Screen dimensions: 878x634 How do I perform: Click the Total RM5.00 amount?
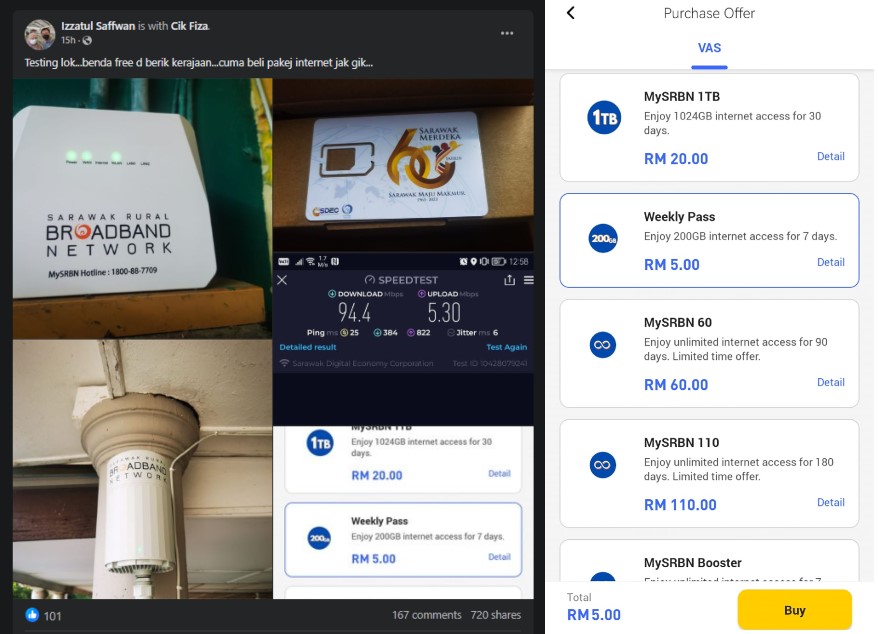(x=594, y=615)
